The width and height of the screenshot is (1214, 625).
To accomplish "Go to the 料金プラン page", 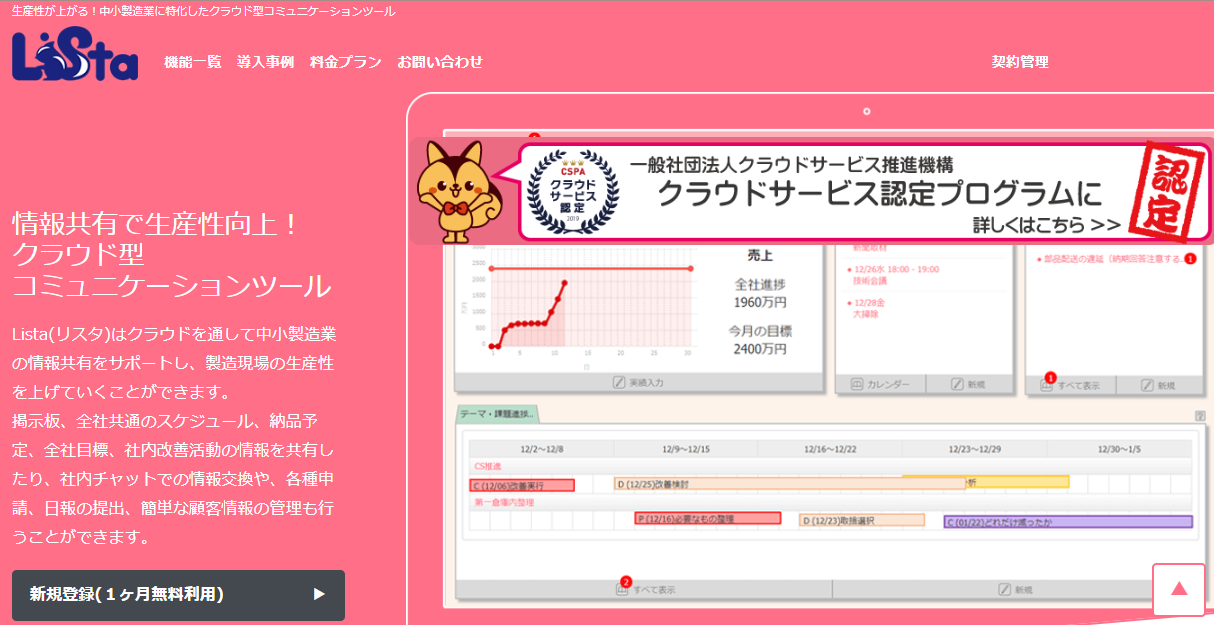I will [x=345, y=62].
